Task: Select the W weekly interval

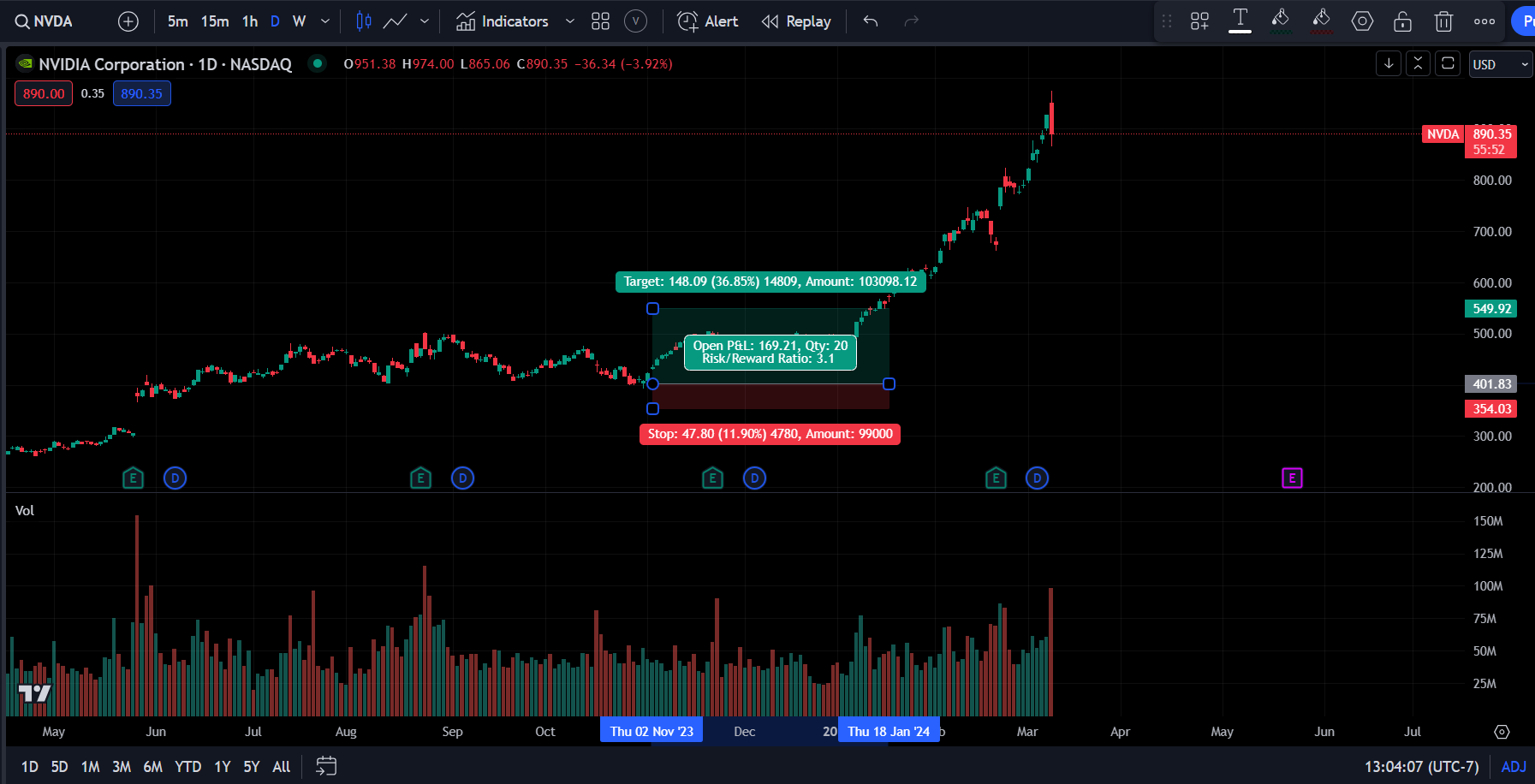Action: (x=299, y=21)
